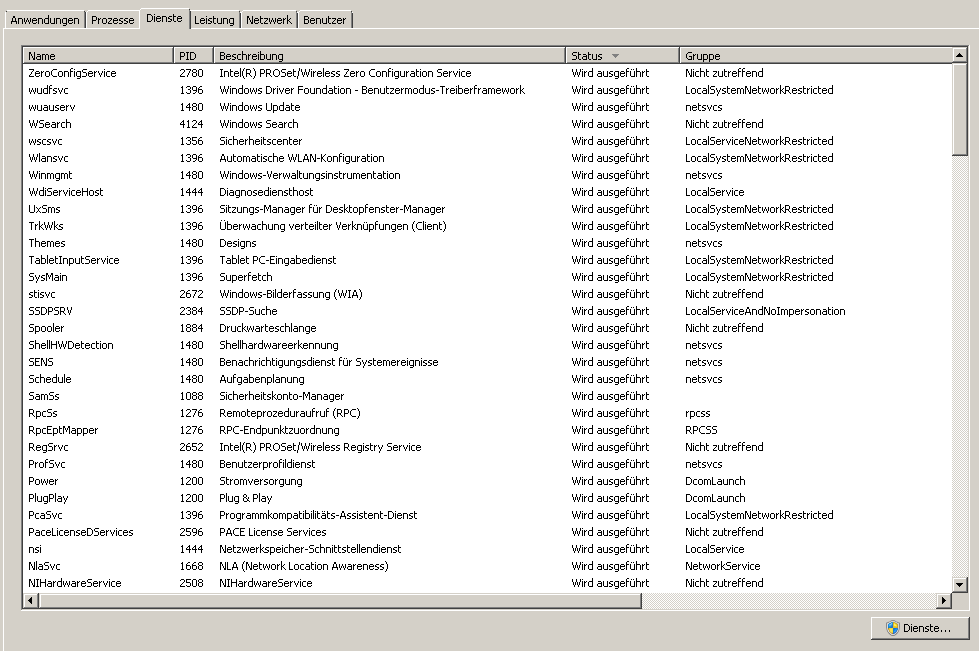The image size is (979, 651).
Task: Click the Dienste... button
Action: [920, 628]
